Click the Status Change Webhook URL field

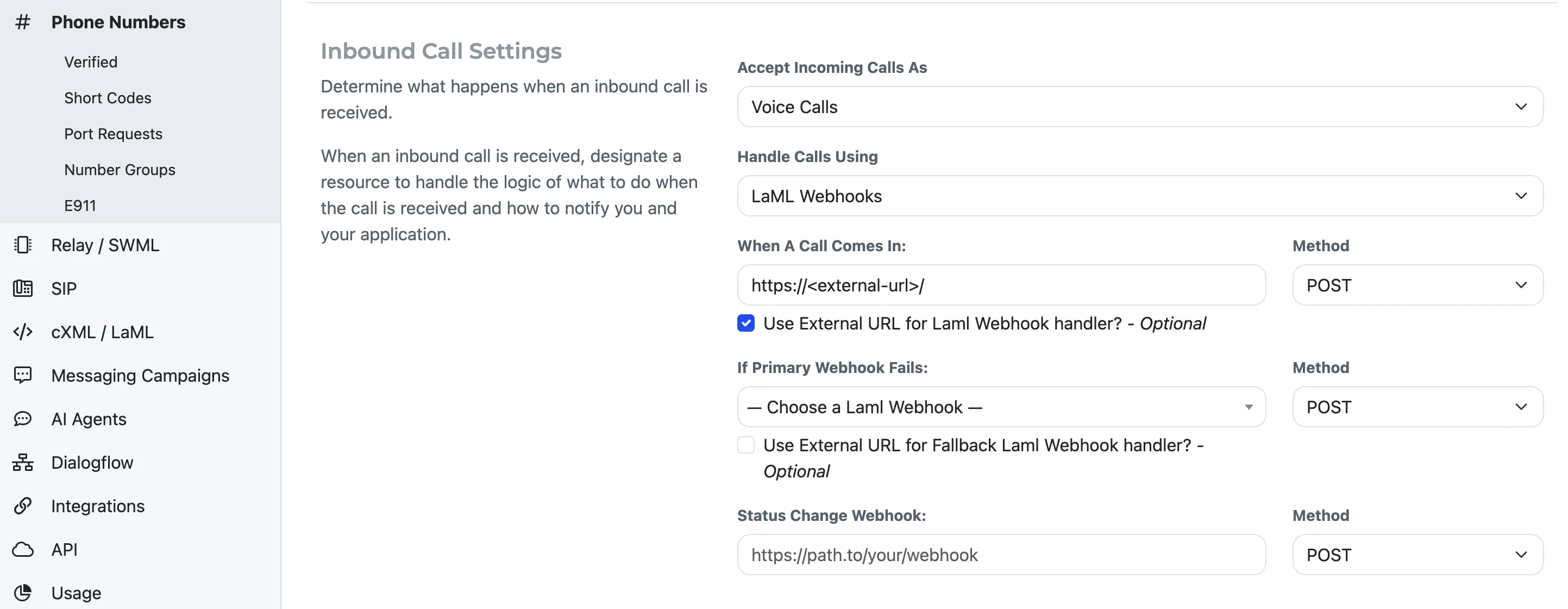[x=1001, y=554]
